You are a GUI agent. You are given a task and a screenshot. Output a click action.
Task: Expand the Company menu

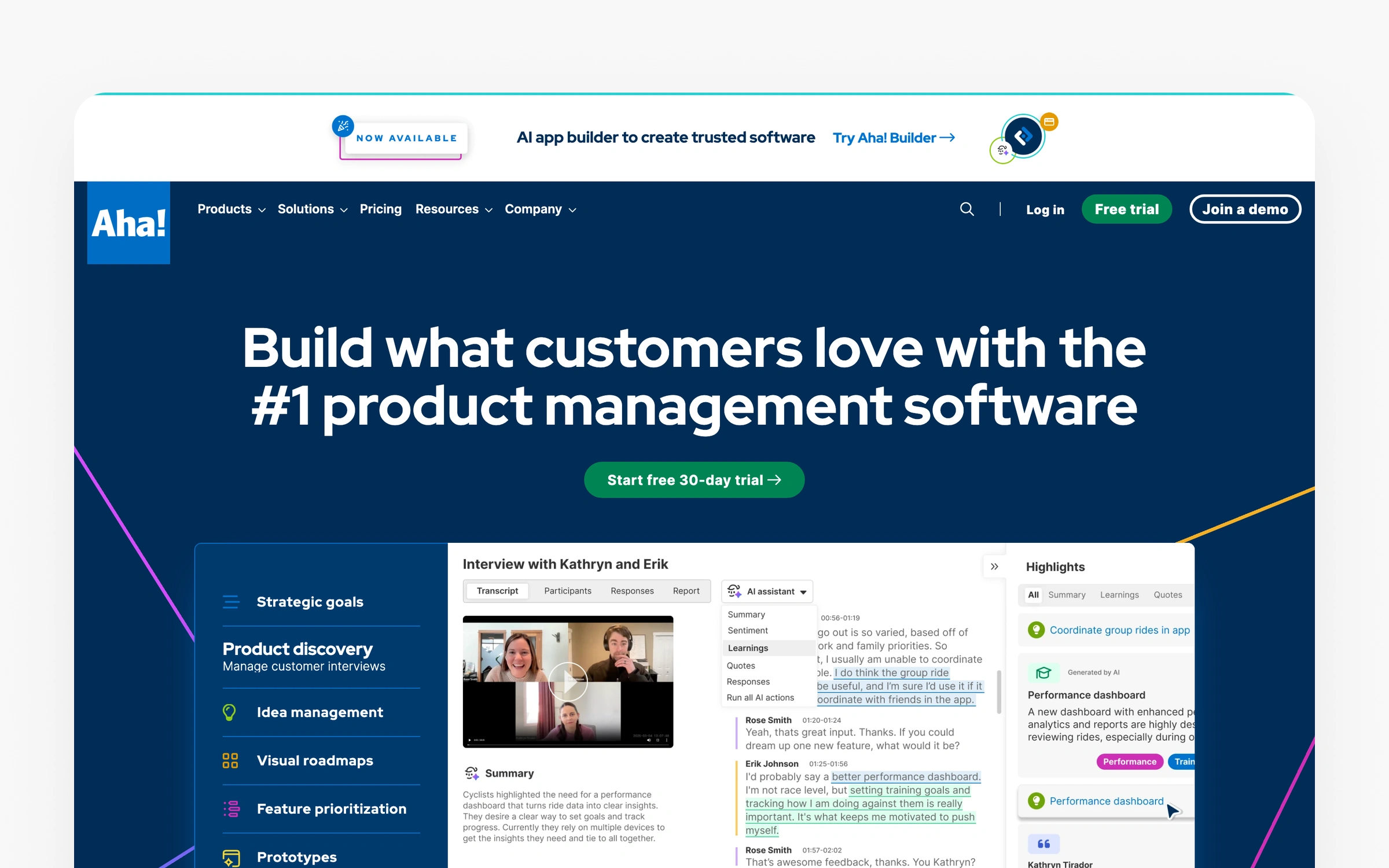pos(541,209)
